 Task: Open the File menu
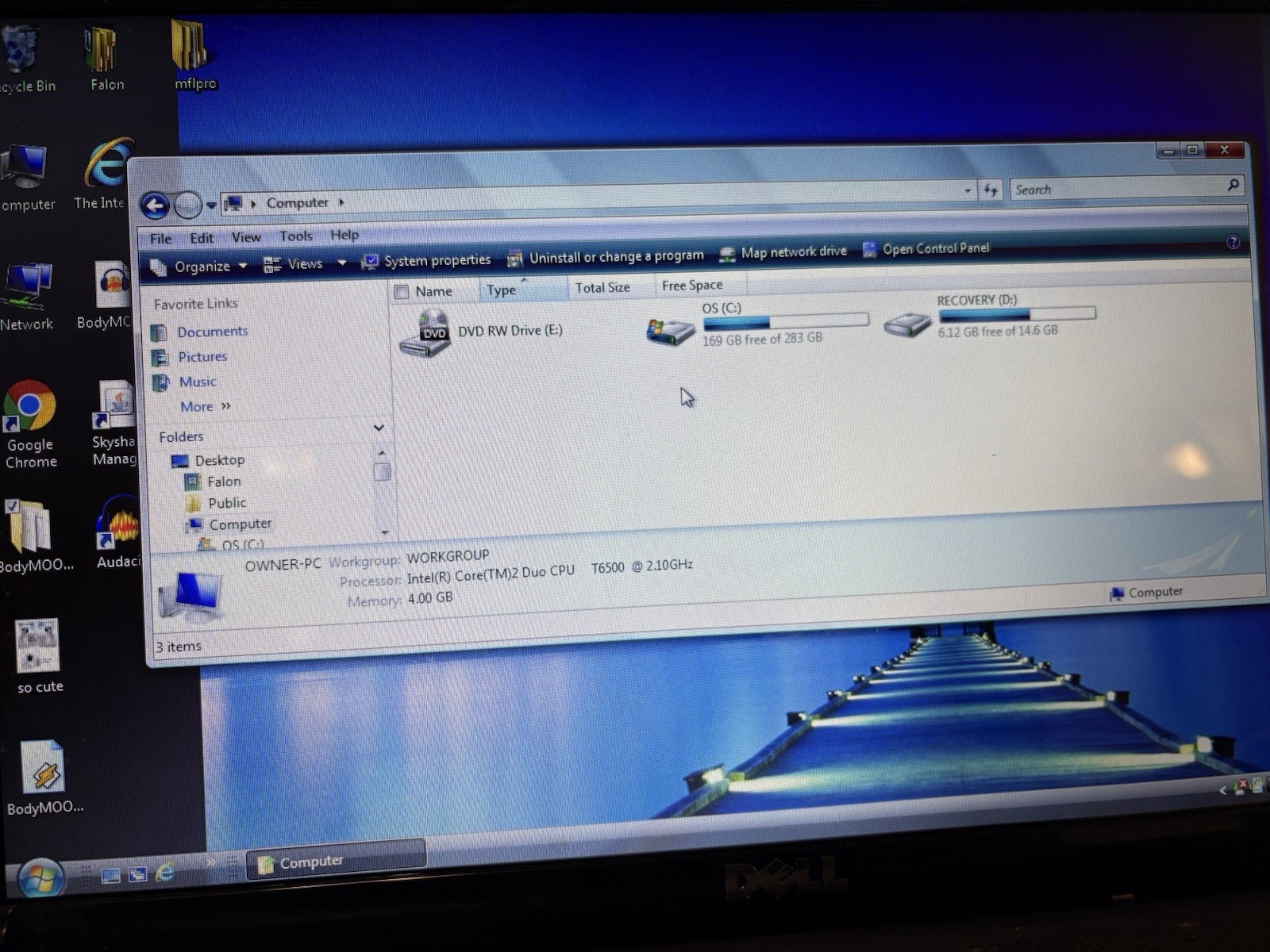pyautogui.click(x=160, y=239)
